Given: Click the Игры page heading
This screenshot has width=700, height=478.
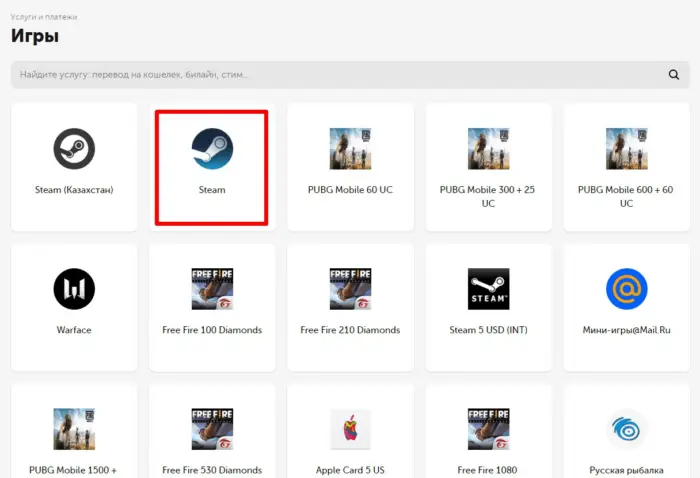Looking at the screenshot, I should click(35, 36).
